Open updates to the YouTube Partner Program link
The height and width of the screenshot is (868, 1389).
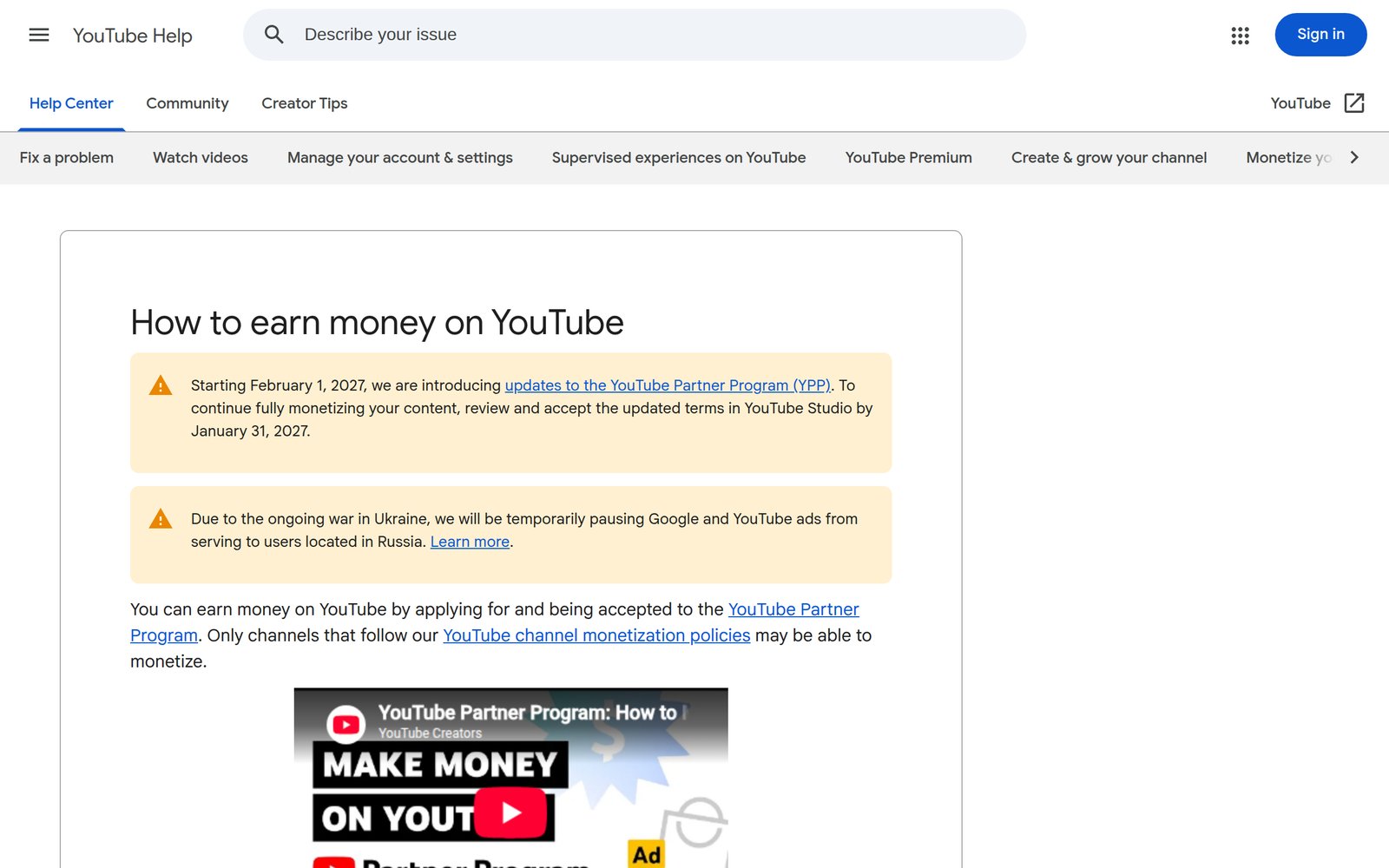coord(668,385)
